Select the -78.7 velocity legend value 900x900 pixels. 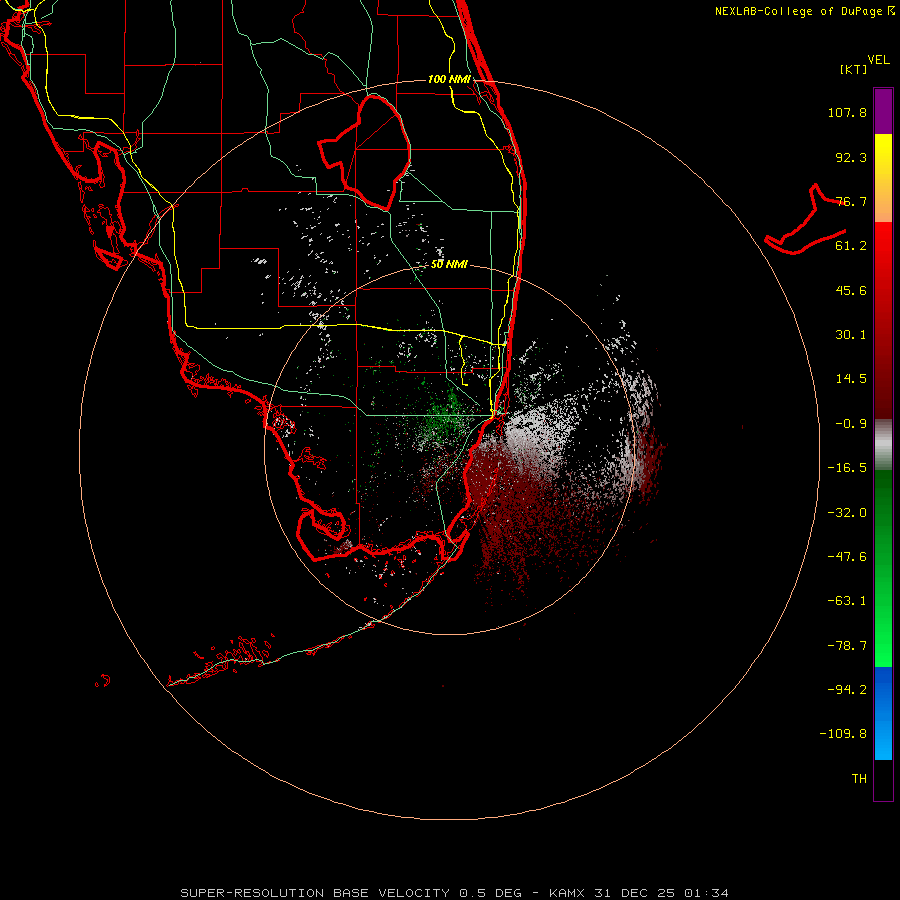click(x=847, y=646)
